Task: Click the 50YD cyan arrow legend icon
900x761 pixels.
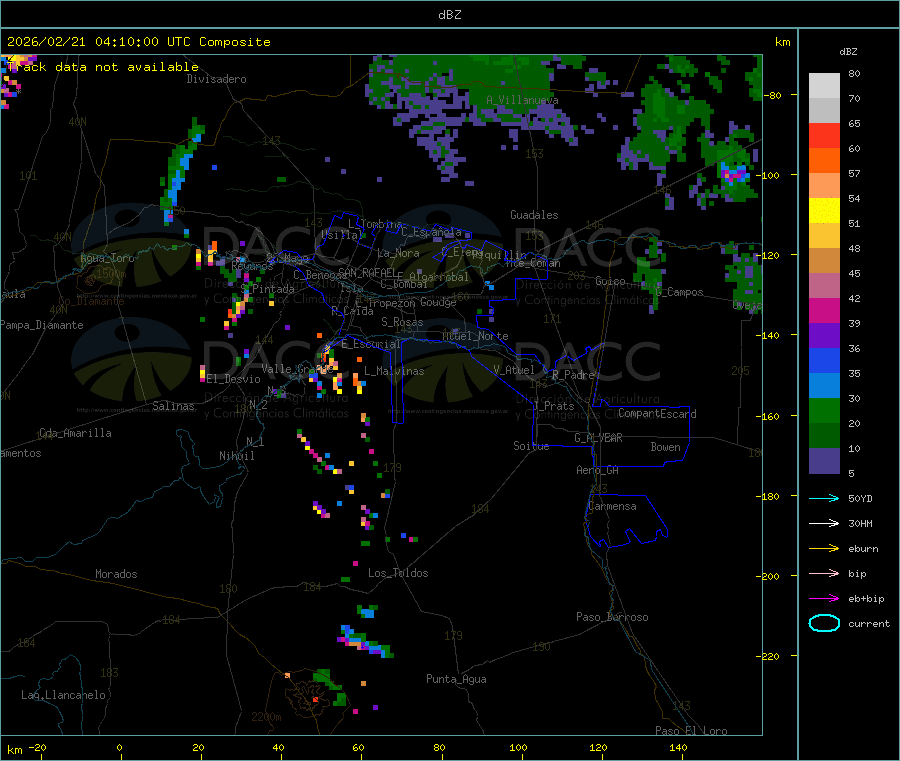Action: tap(824, 498)
